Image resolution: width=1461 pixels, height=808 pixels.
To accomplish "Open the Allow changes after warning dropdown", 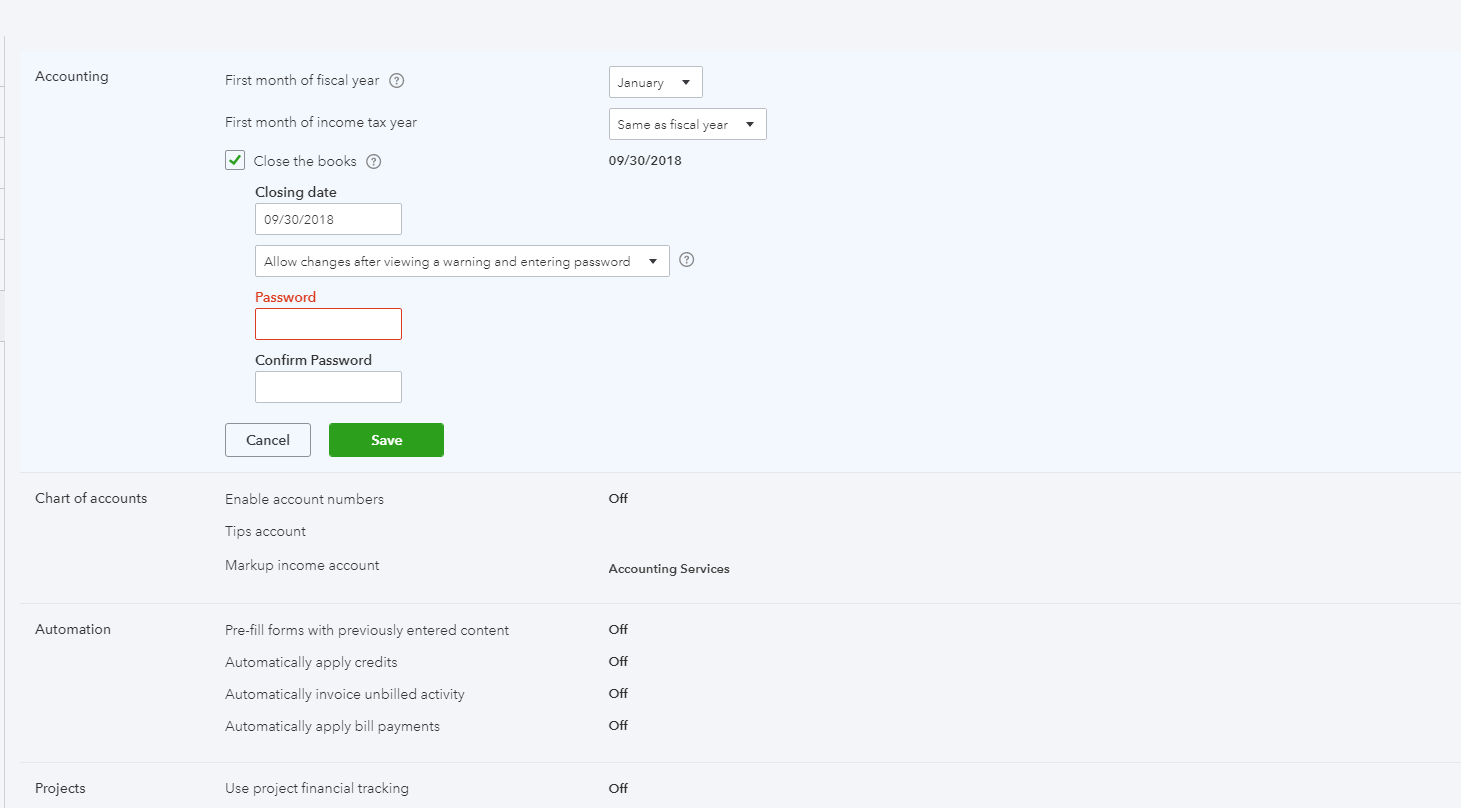I will tap(462, 261).
